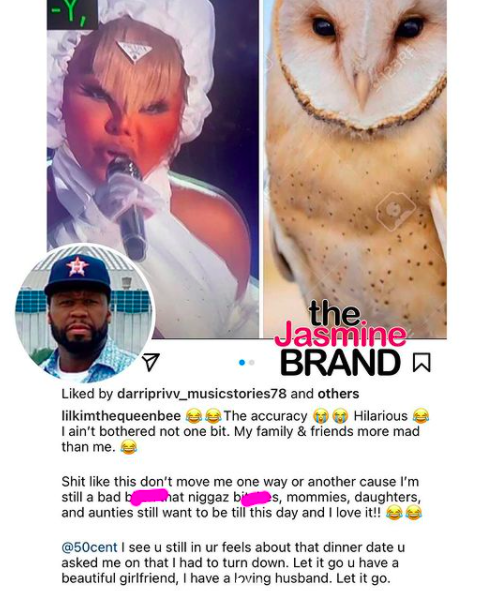Click the triangle logo on the performer's forehead
Image resolution: width=492 pixels, height=591 pixels.
[x=134, y=51]
